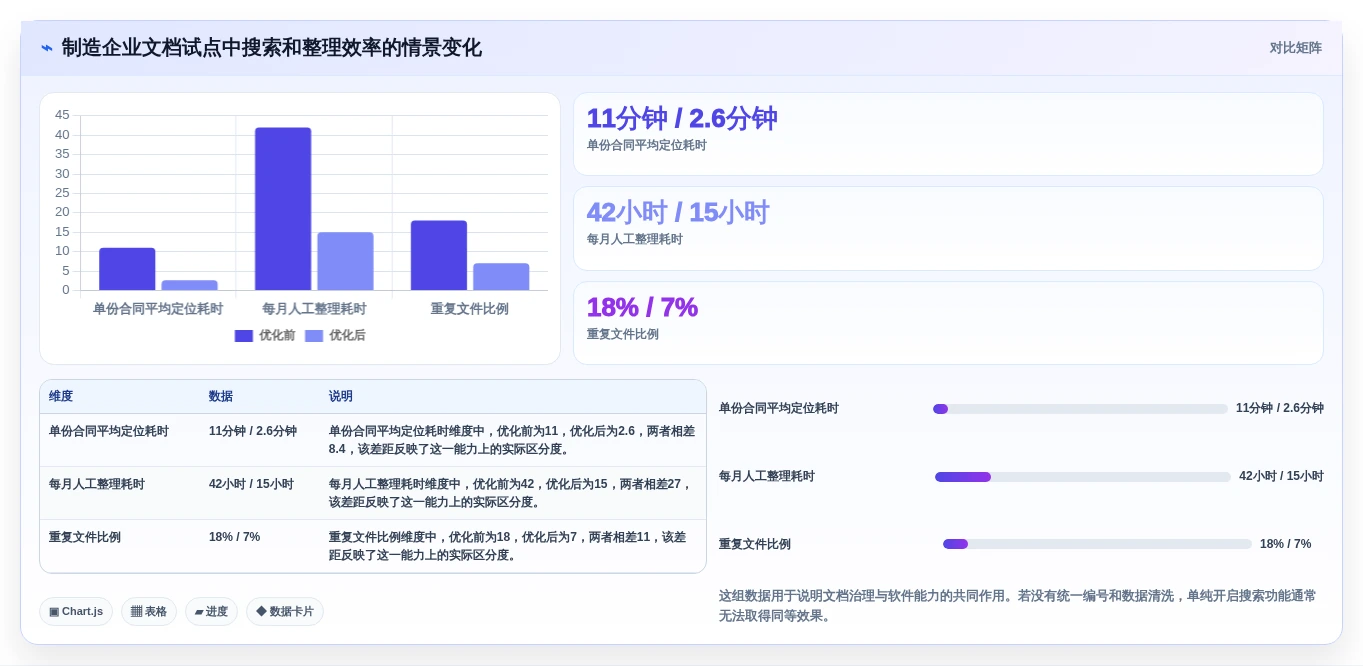The width and height of the screenshot is (1363, 666).
Task: Click progress value 18% / 7%
Action: [1285, 544]
